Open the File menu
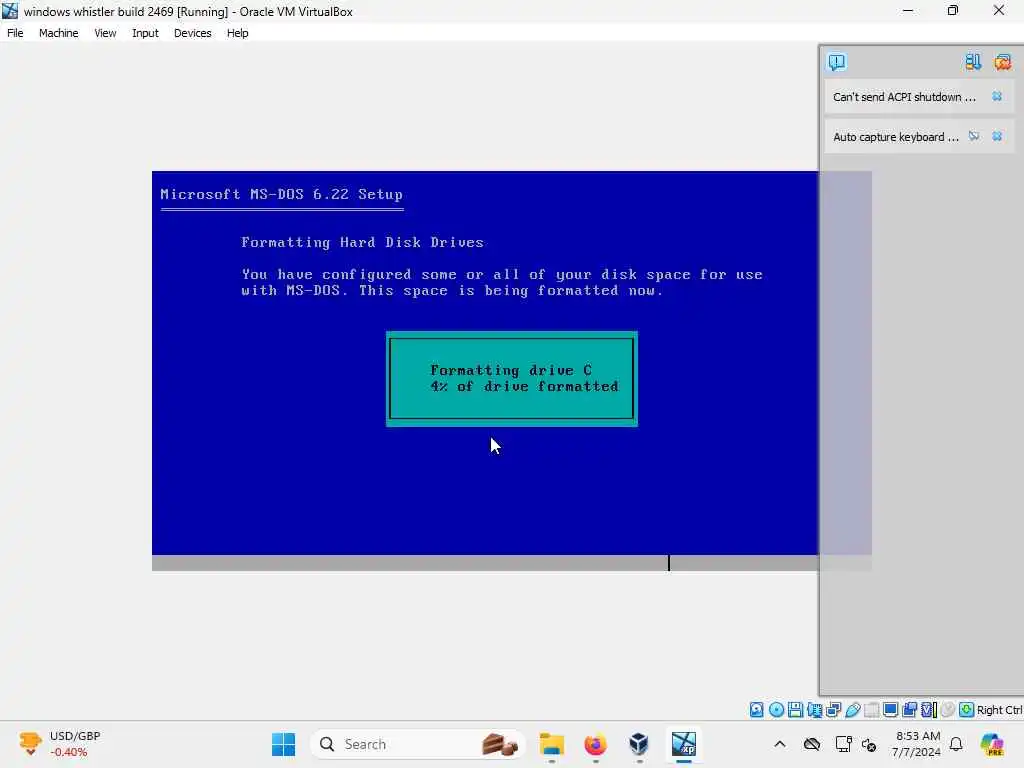Image resolution: width=1024 pixels, height=768 pixels. (x=15, y=33)
